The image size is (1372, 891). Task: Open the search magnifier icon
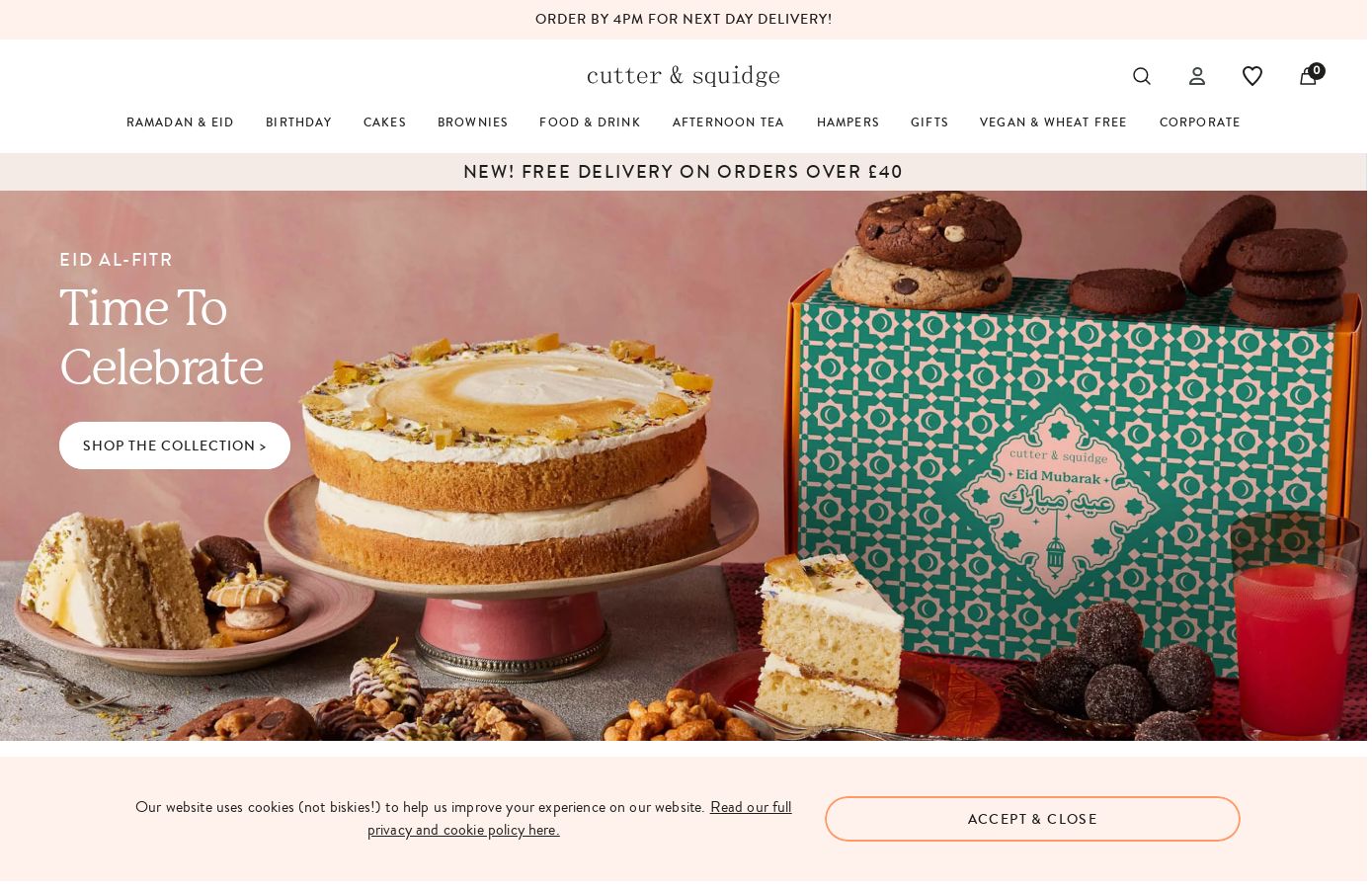(1141, 76)
